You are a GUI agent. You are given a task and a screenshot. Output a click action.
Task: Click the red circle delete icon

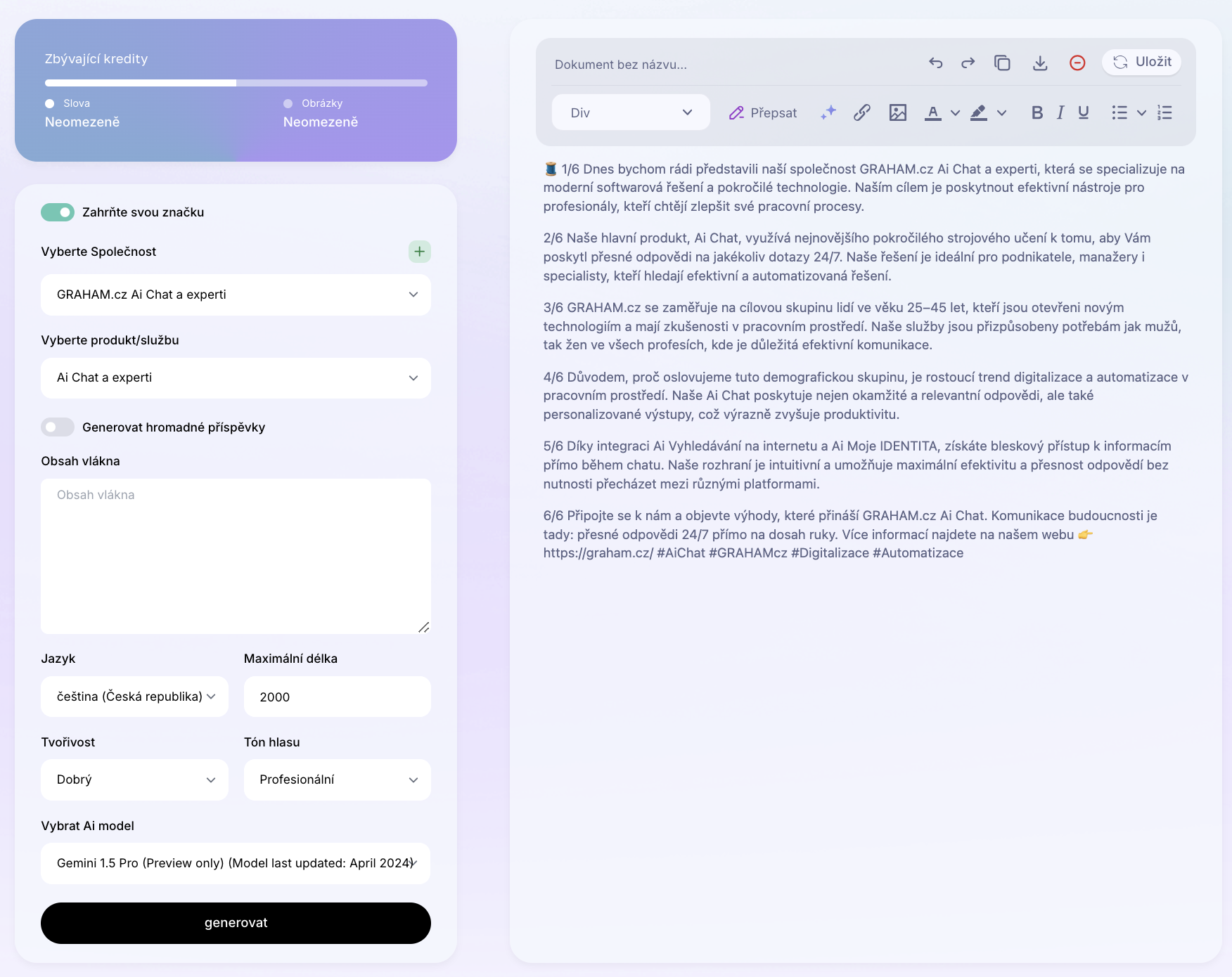click(1077, 63)
